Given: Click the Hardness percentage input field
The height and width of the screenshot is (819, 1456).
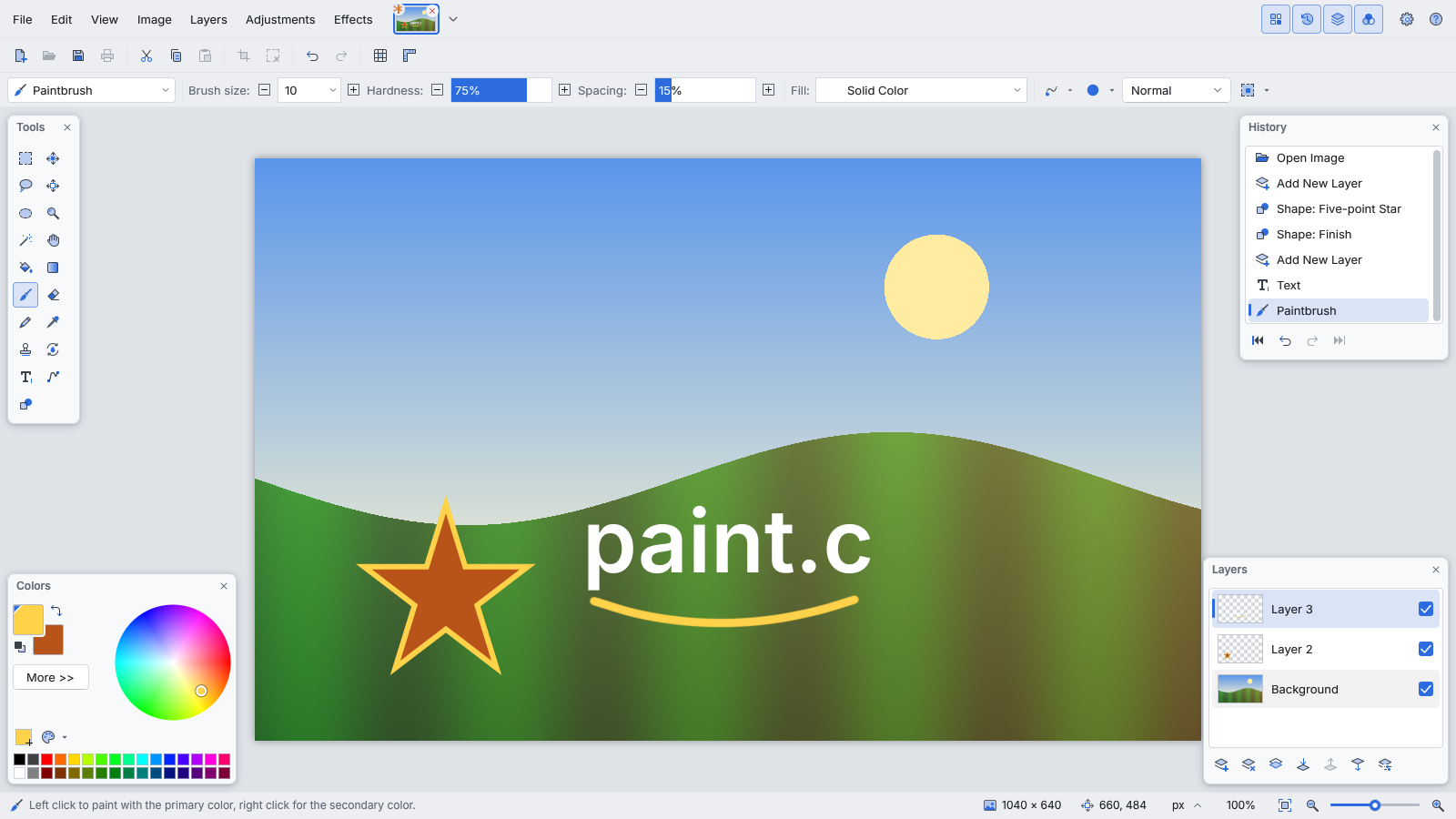Looking at the screenshot, I should pos(501,90).
